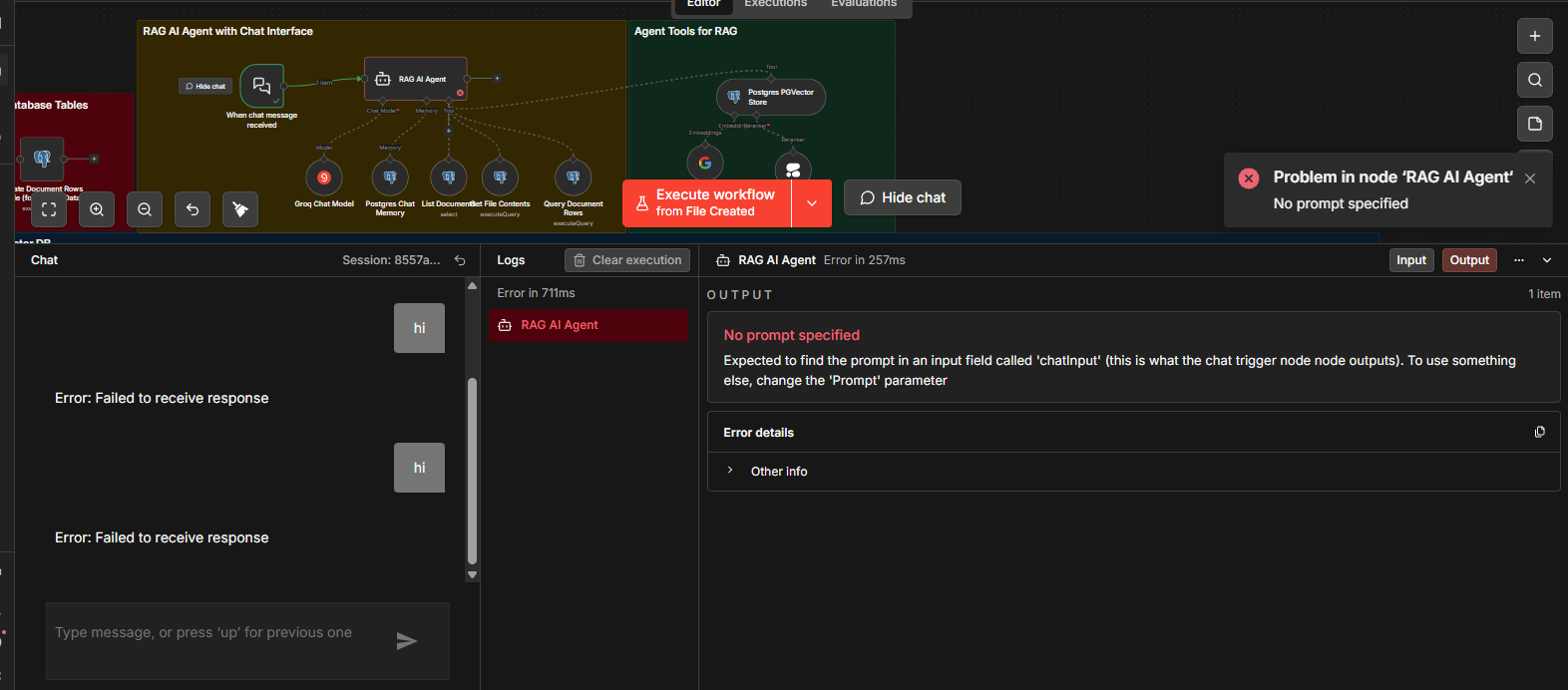Execute workflow from File Created
This screenshot has height=690, width=1568.
point(707,203)
